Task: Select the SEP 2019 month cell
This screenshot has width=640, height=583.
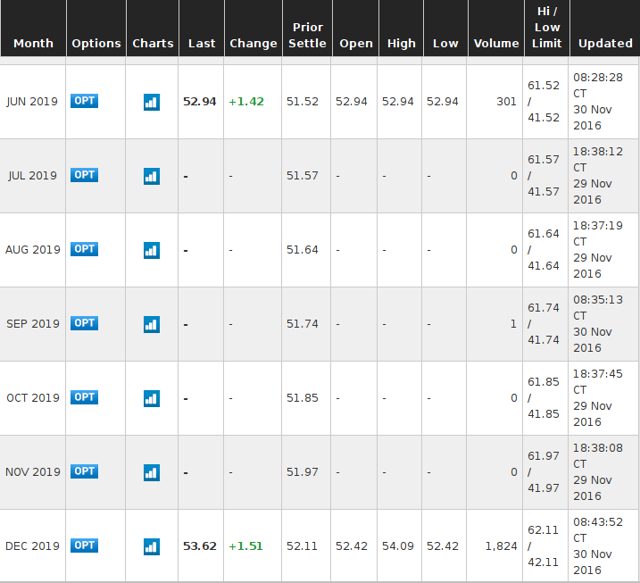Action: pos(33,324)
